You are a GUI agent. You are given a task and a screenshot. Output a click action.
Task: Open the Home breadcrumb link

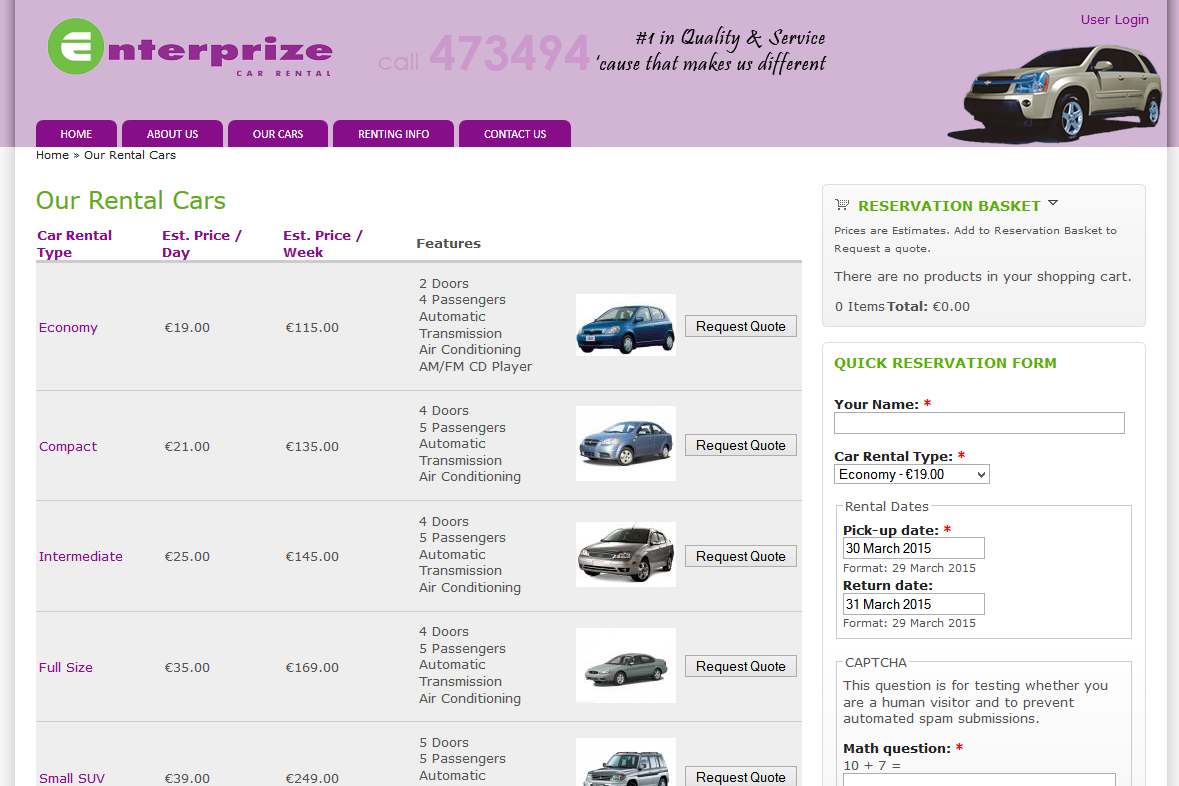(x=52, y=155)
